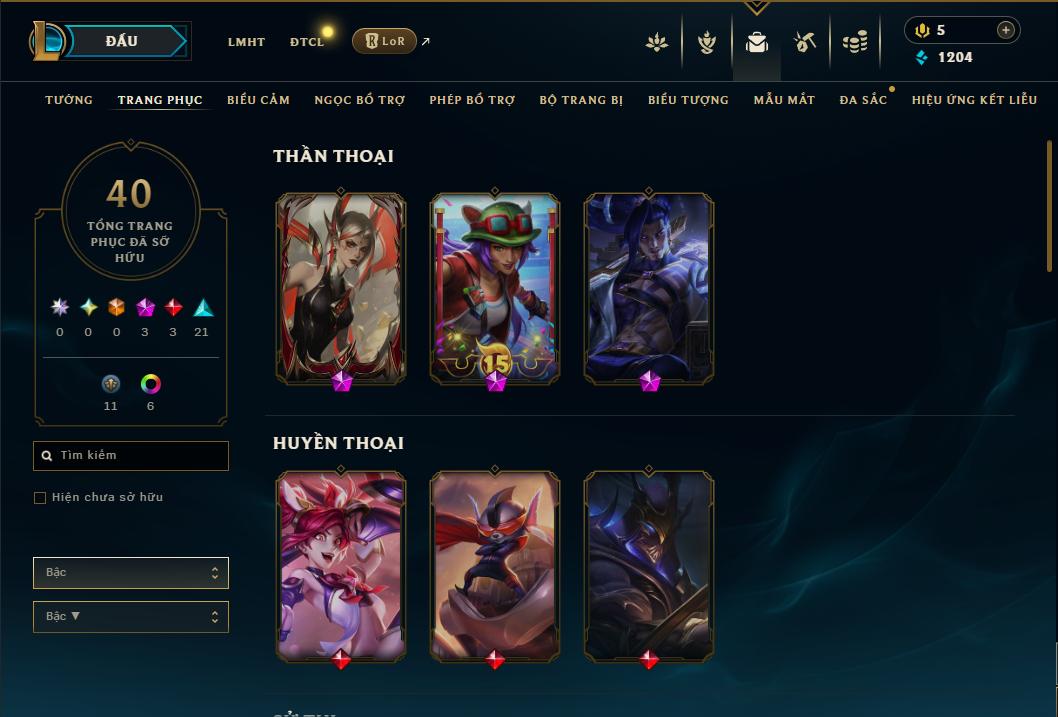Click the Mythic purple gem filter icon
The width and height of the screenshot is (1058, 717).
[145, 308]
